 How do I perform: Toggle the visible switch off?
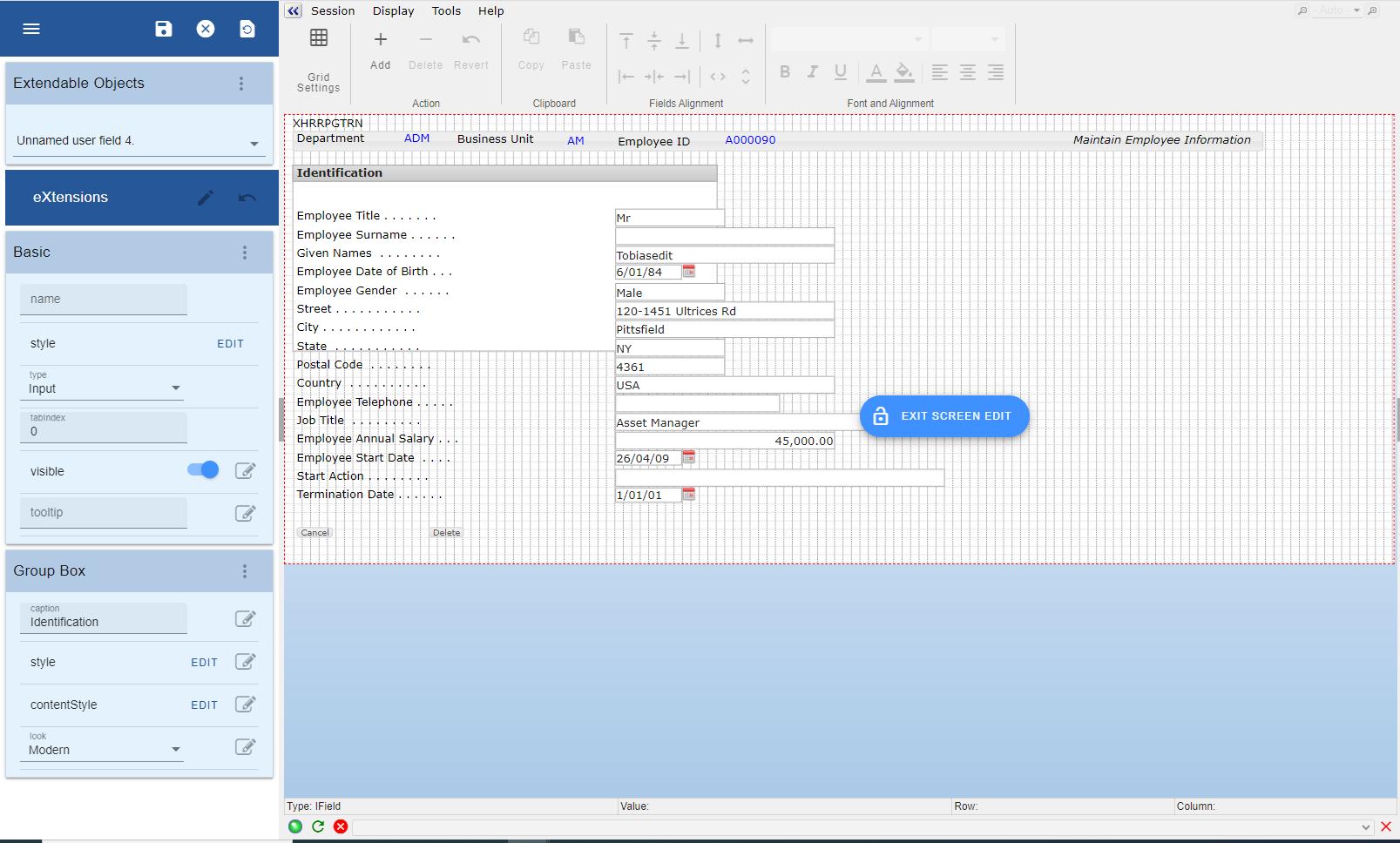[x=204, y=470]
